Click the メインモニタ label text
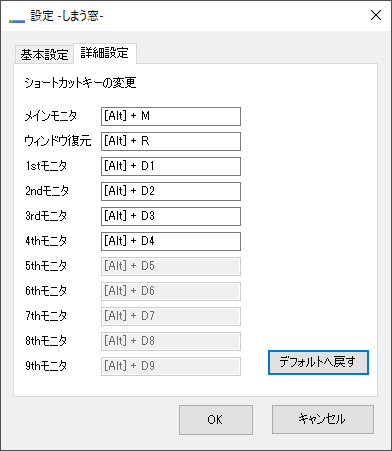The image size is (392, 451). coord(51,116)
